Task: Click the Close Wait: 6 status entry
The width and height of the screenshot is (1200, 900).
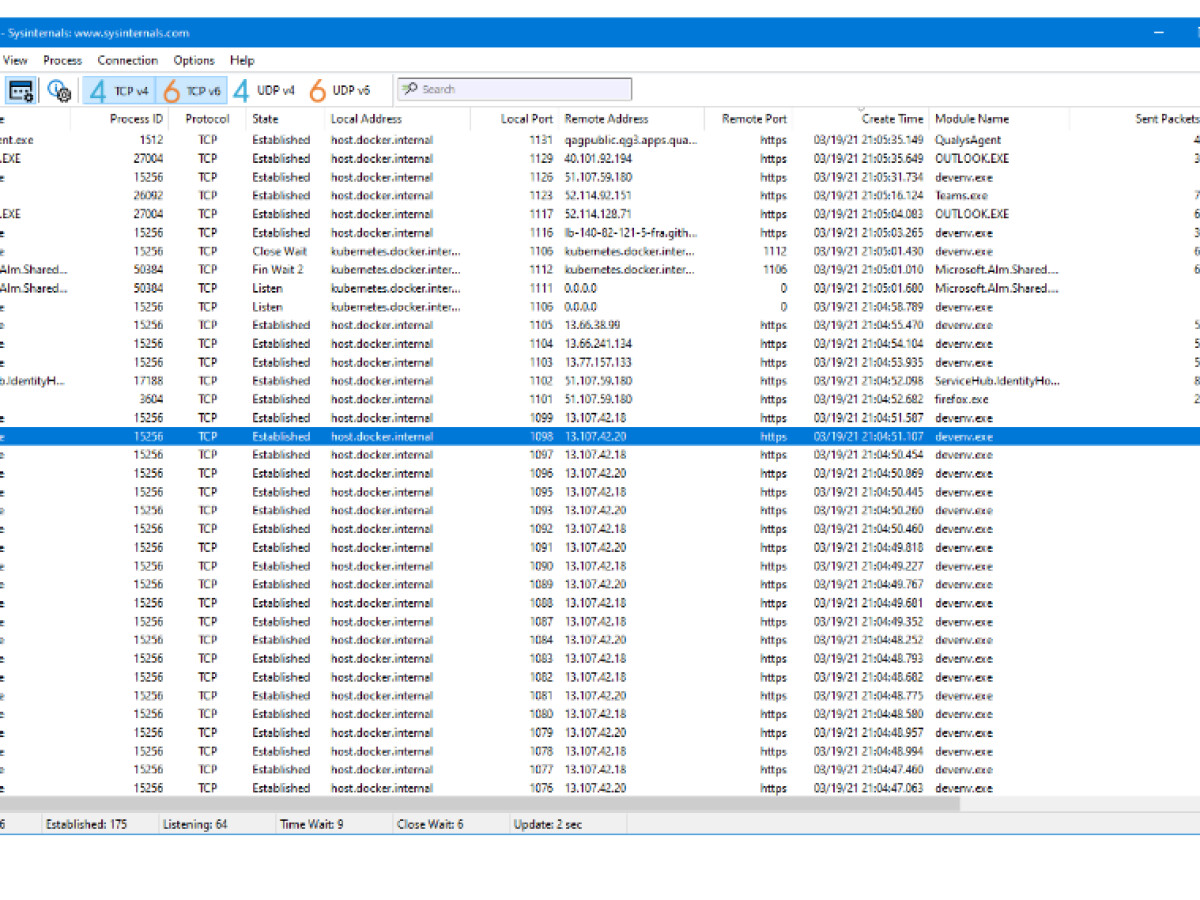Action: pyautogui.click(x=431, y=825)
